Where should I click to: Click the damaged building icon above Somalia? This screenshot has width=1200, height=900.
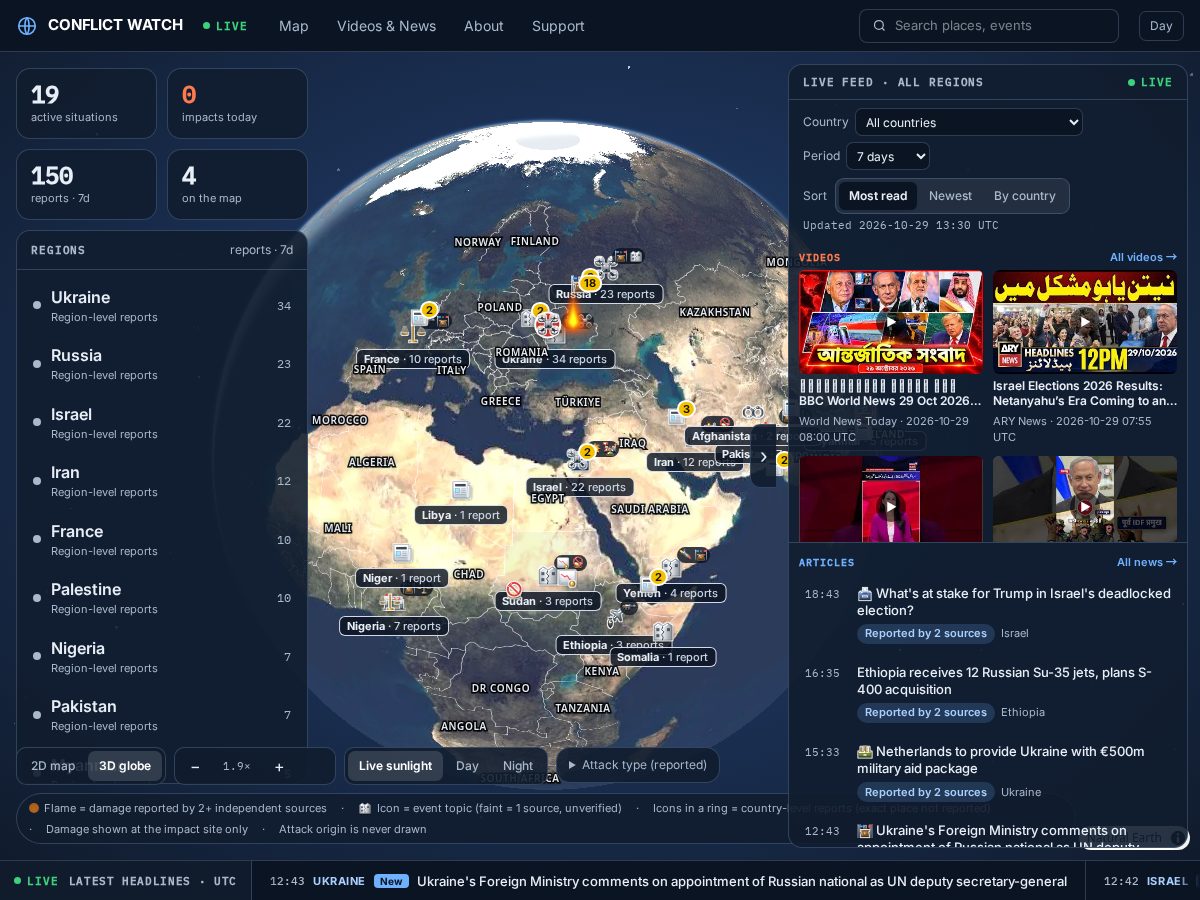(x=663, y=632)
